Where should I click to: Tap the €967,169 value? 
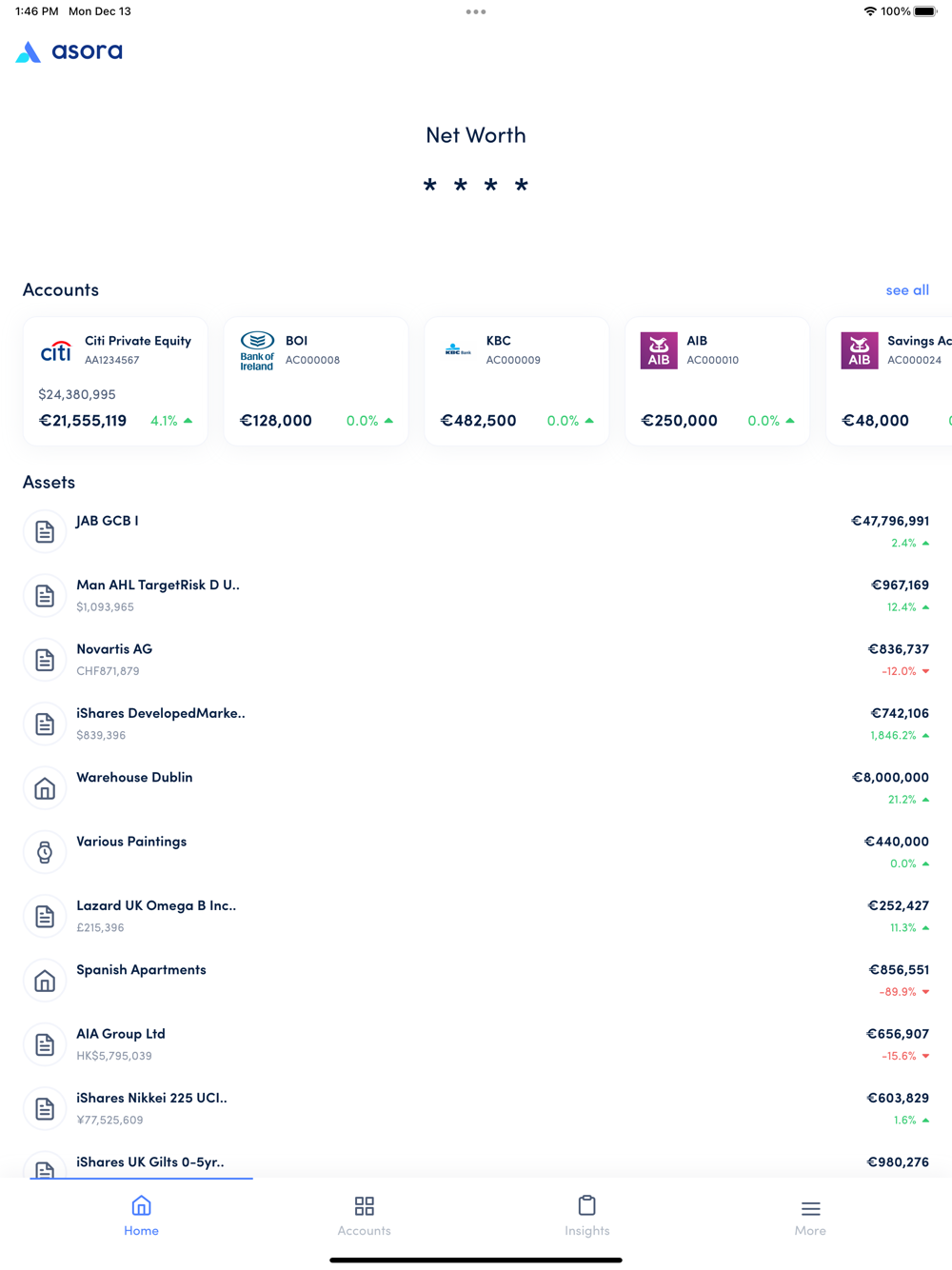[900, 585]
